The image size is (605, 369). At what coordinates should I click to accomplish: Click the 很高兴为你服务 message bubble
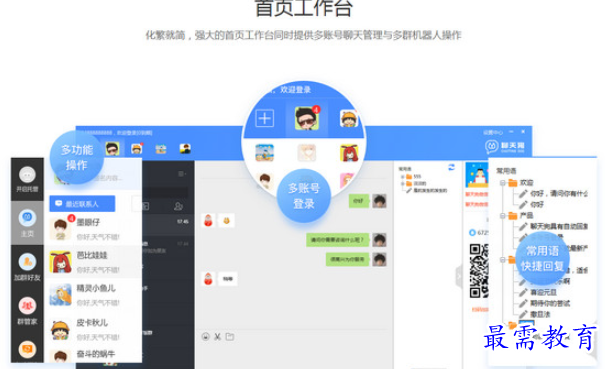[x=347, y=259]
